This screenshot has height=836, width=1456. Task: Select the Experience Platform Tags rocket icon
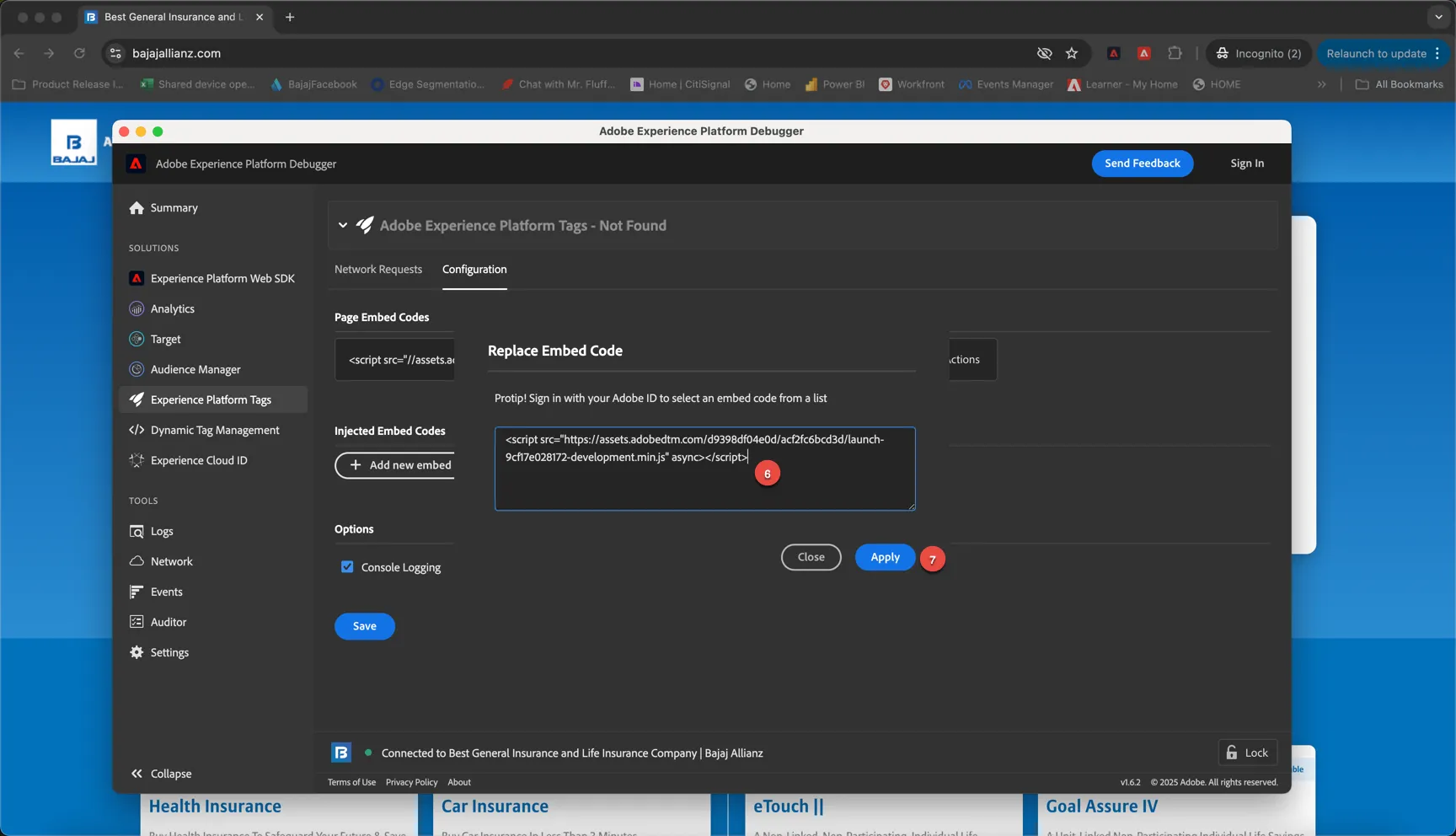pos(136,400)
